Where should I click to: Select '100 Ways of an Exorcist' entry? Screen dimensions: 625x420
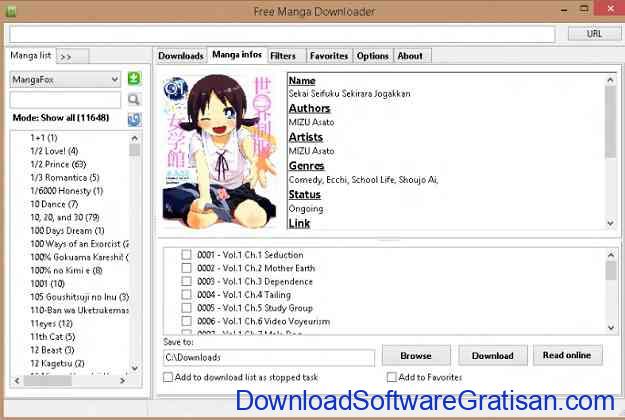(79, 244)
